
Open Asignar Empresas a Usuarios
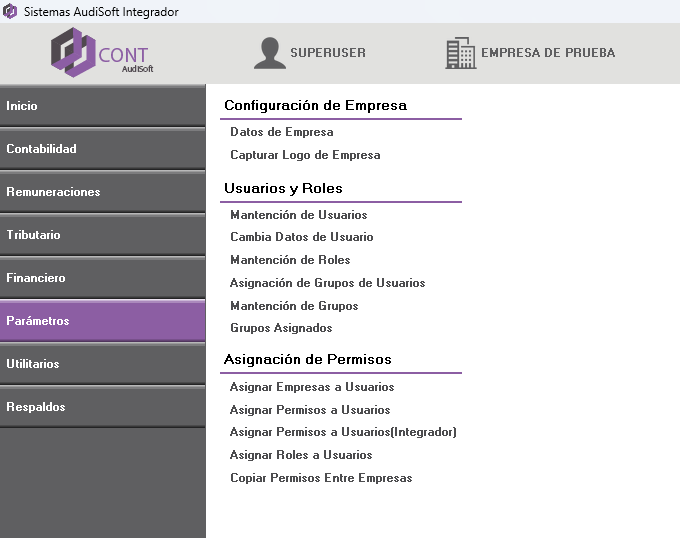point(312,387)
